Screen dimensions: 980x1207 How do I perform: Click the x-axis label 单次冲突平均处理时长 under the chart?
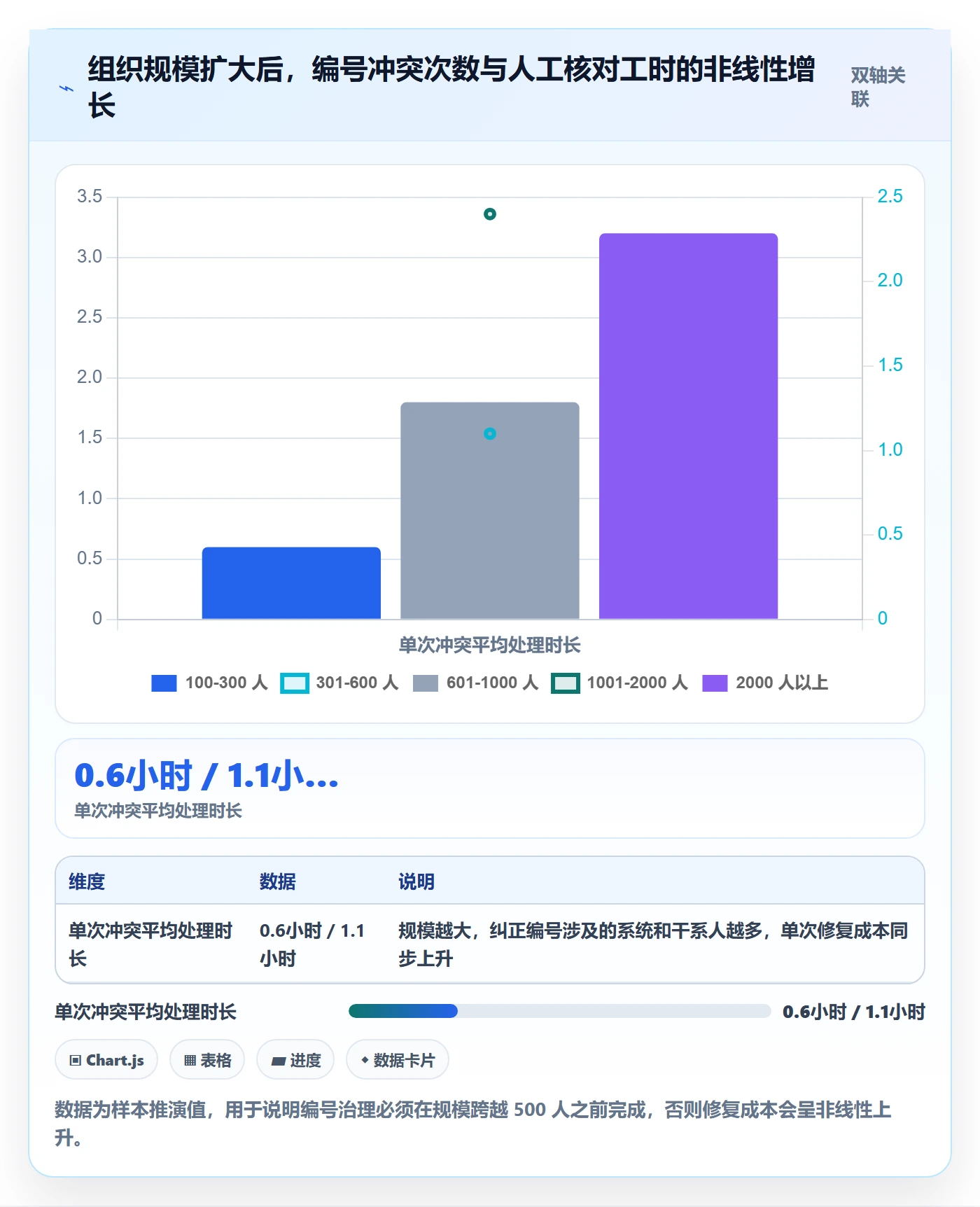coord(490,645)
